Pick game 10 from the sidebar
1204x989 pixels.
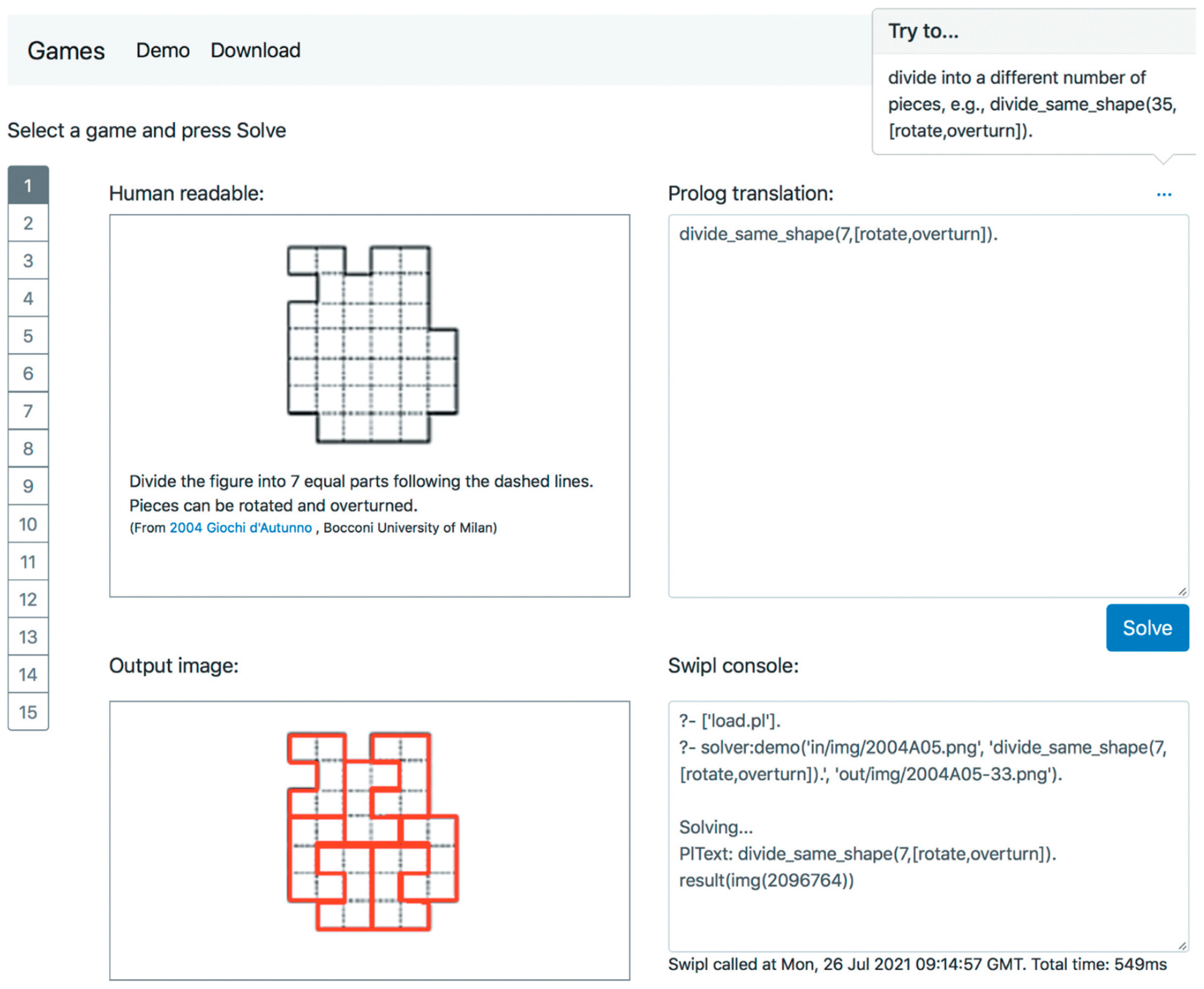(28, 524)
